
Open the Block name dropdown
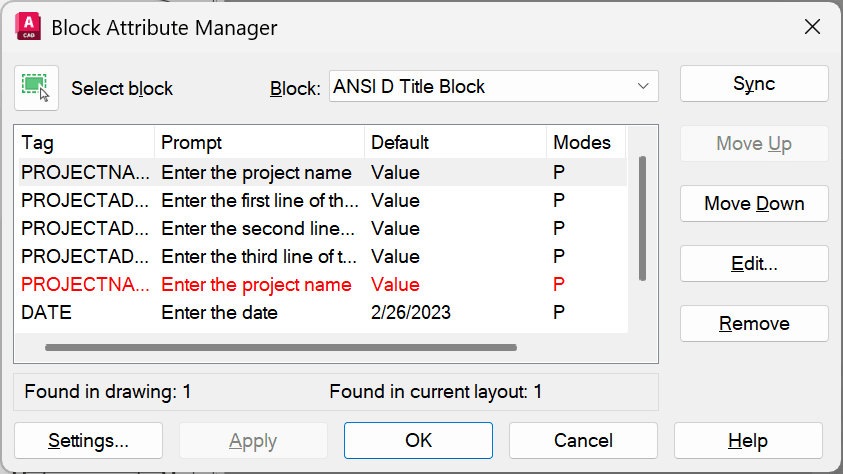tap(494, 87)
